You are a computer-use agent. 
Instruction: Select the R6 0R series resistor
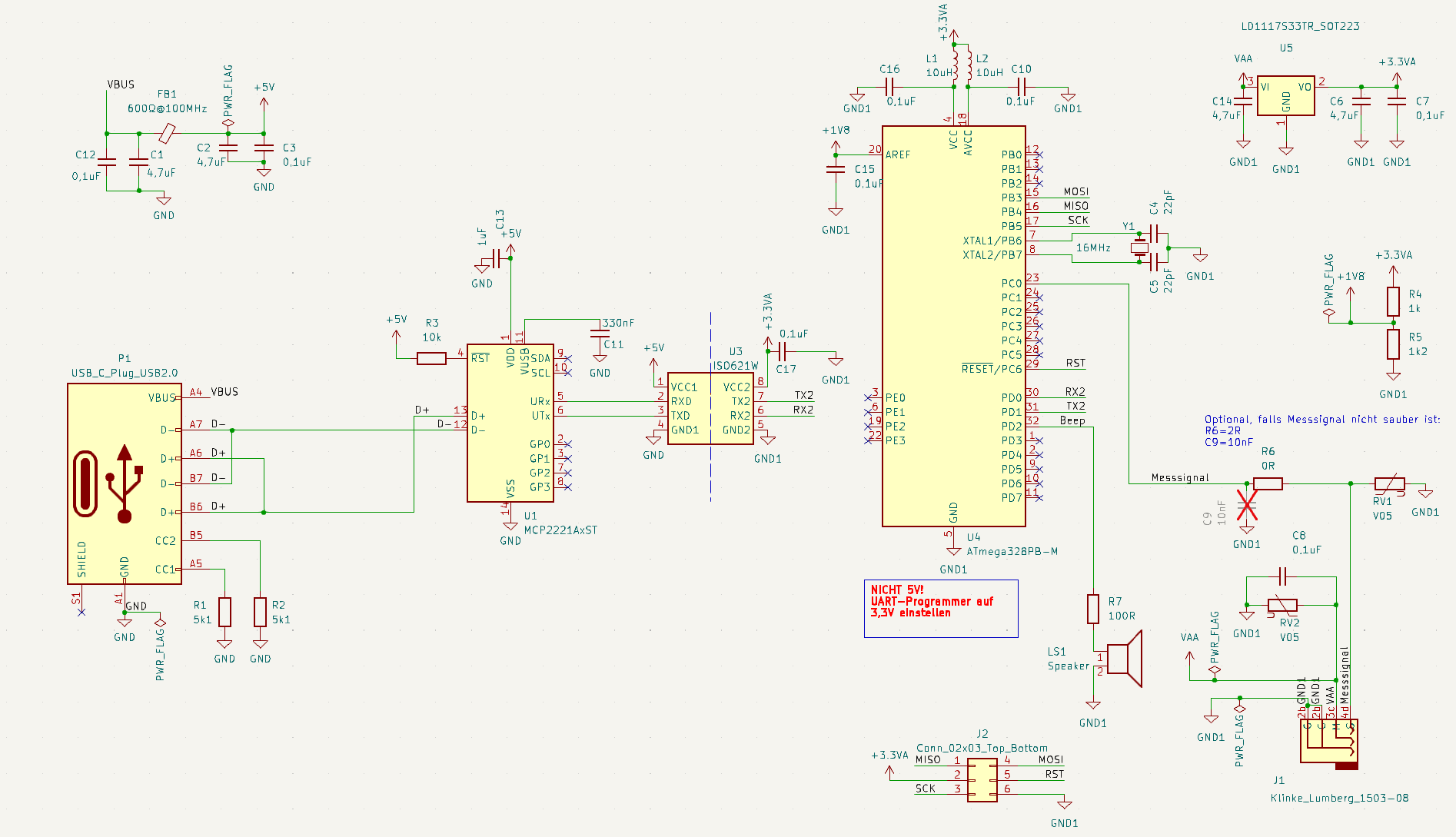[1268, 483]
